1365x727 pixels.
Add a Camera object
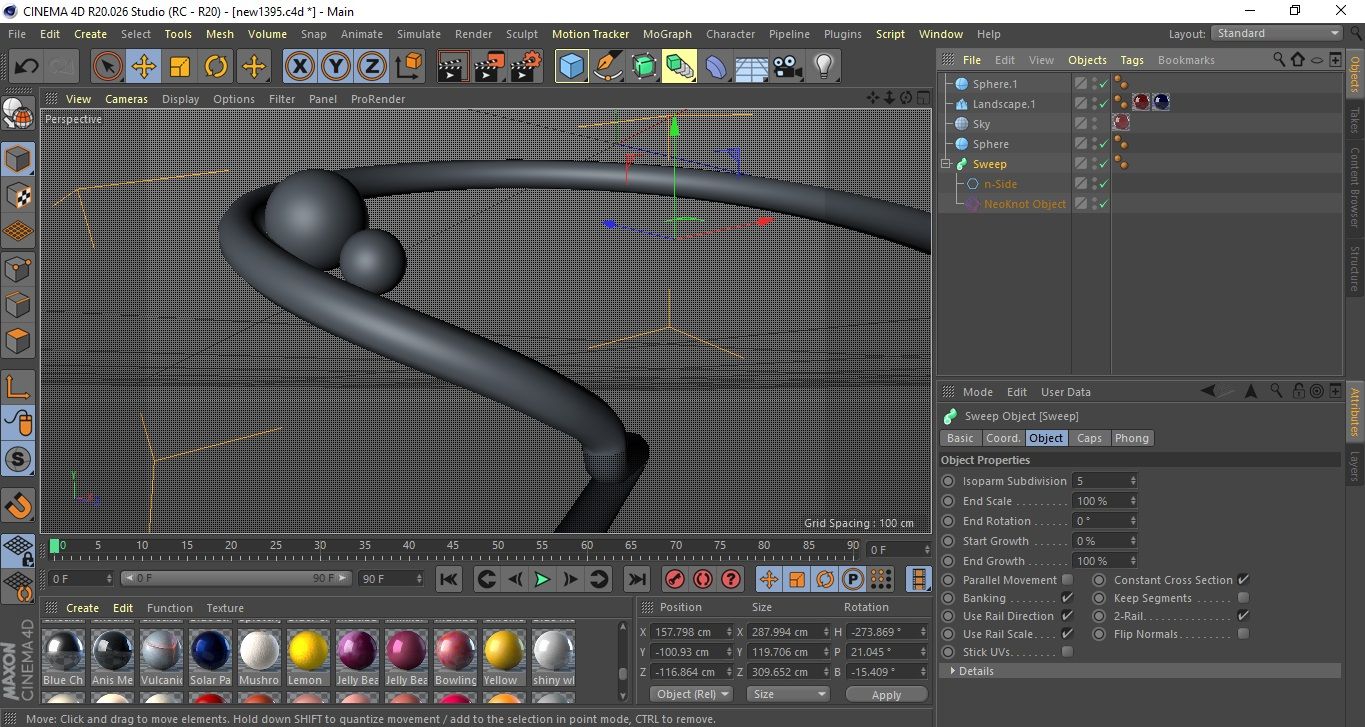tap(787, 67)
